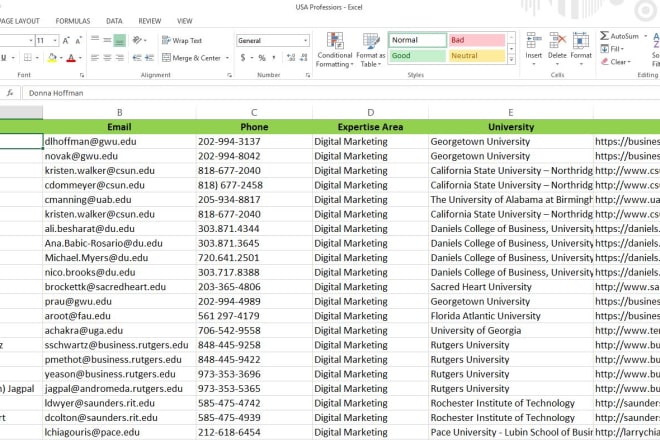This screenshot has height=440, width=660.
Task: Align text left
Action: pos(95,58)
